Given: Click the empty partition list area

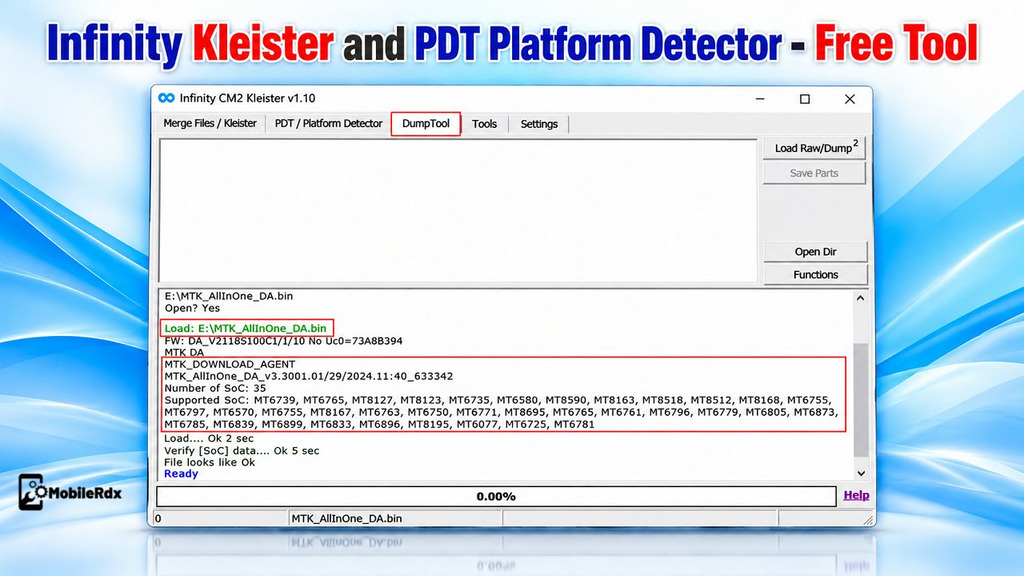Looking at the screenshot, I should (x=458, y=210).
